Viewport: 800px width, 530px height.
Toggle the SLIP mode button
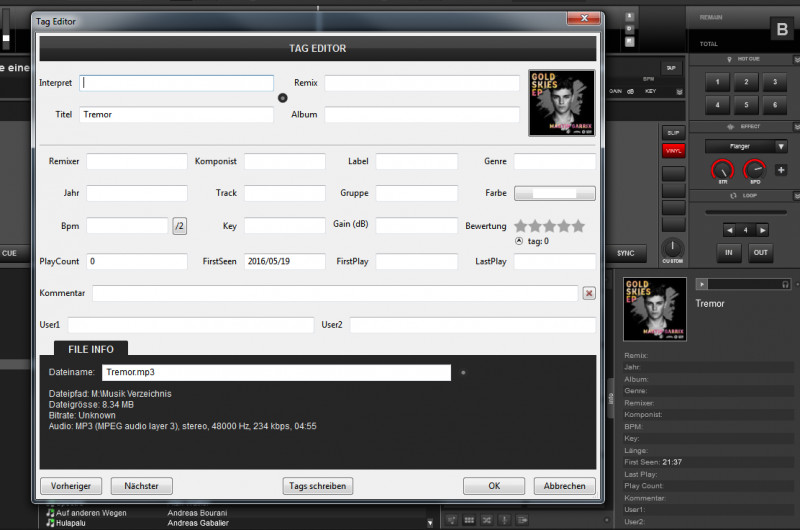tap(673, 132)
